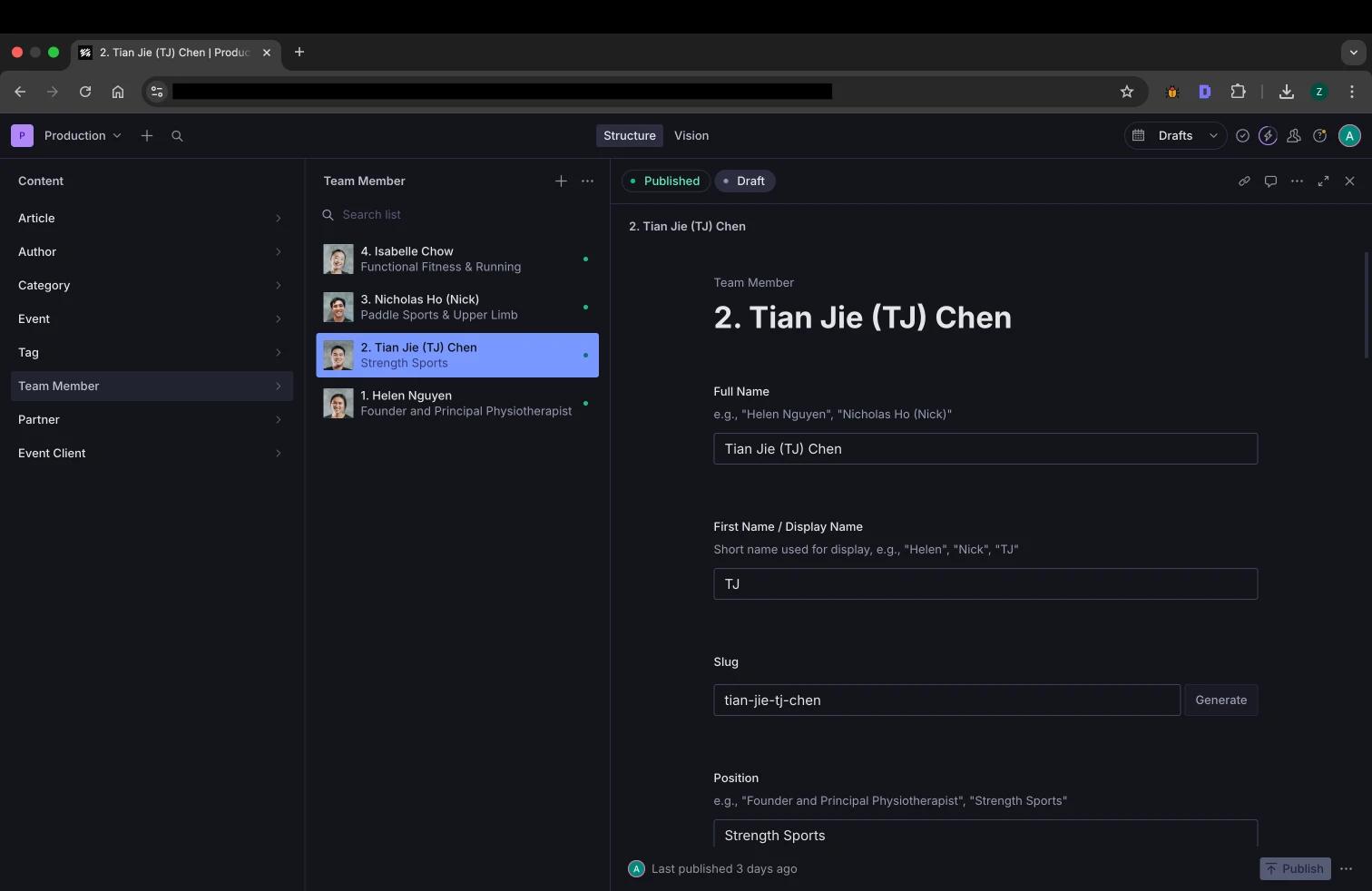Click the Publish button

coord(1295,868)
